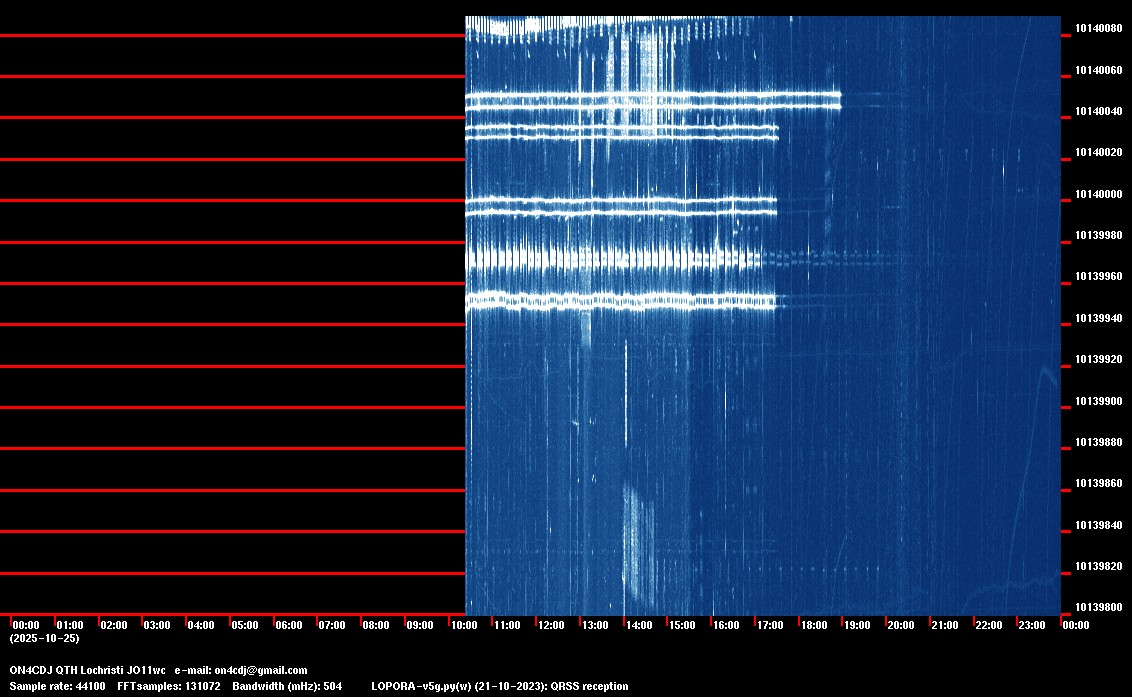1132x697 pixels.
Task: Click the 11:00 time axis label
Action: click(507, 625)
